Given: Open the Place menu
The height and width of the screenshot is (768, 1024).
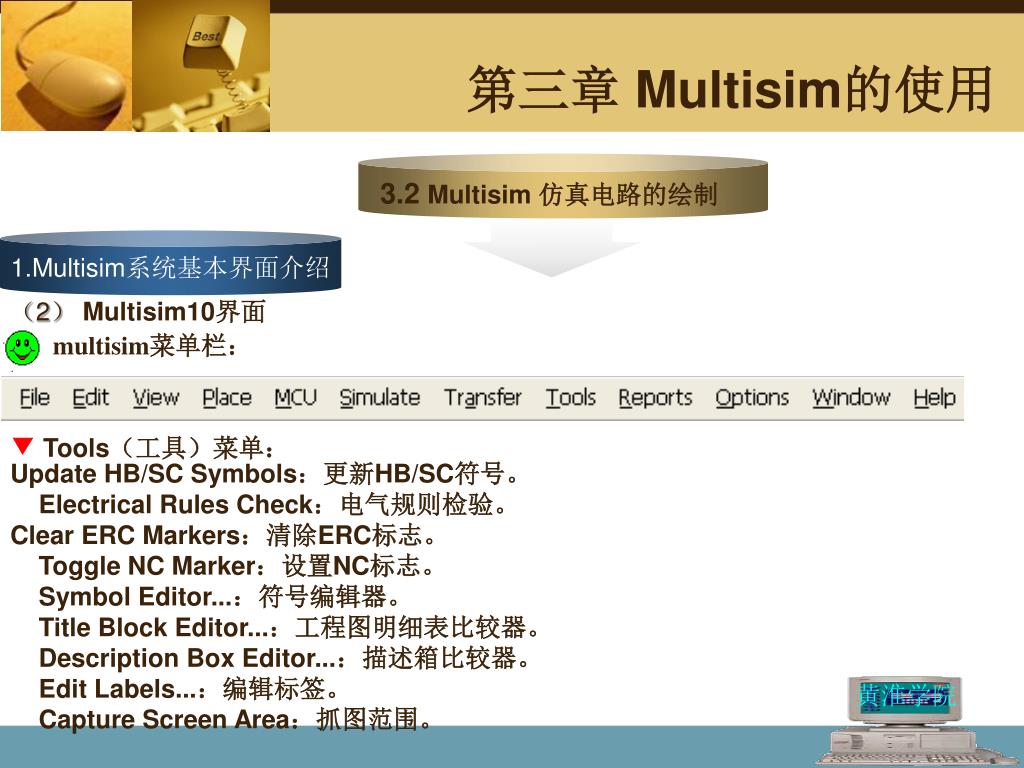Looking at the screenshot, I should [x=227, y=397].
